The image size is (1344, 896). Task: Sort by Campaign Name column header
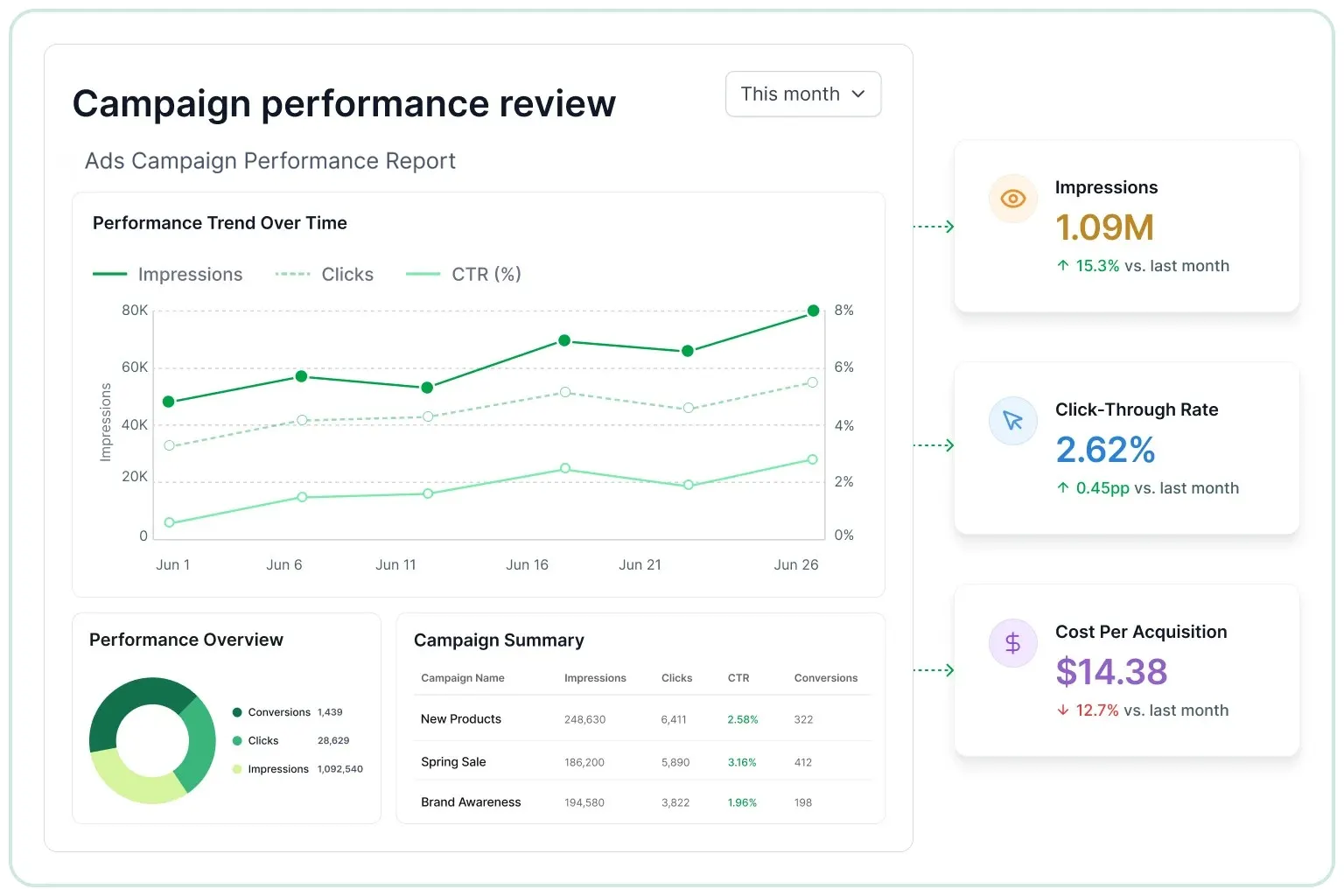click(x=463, y=678)
